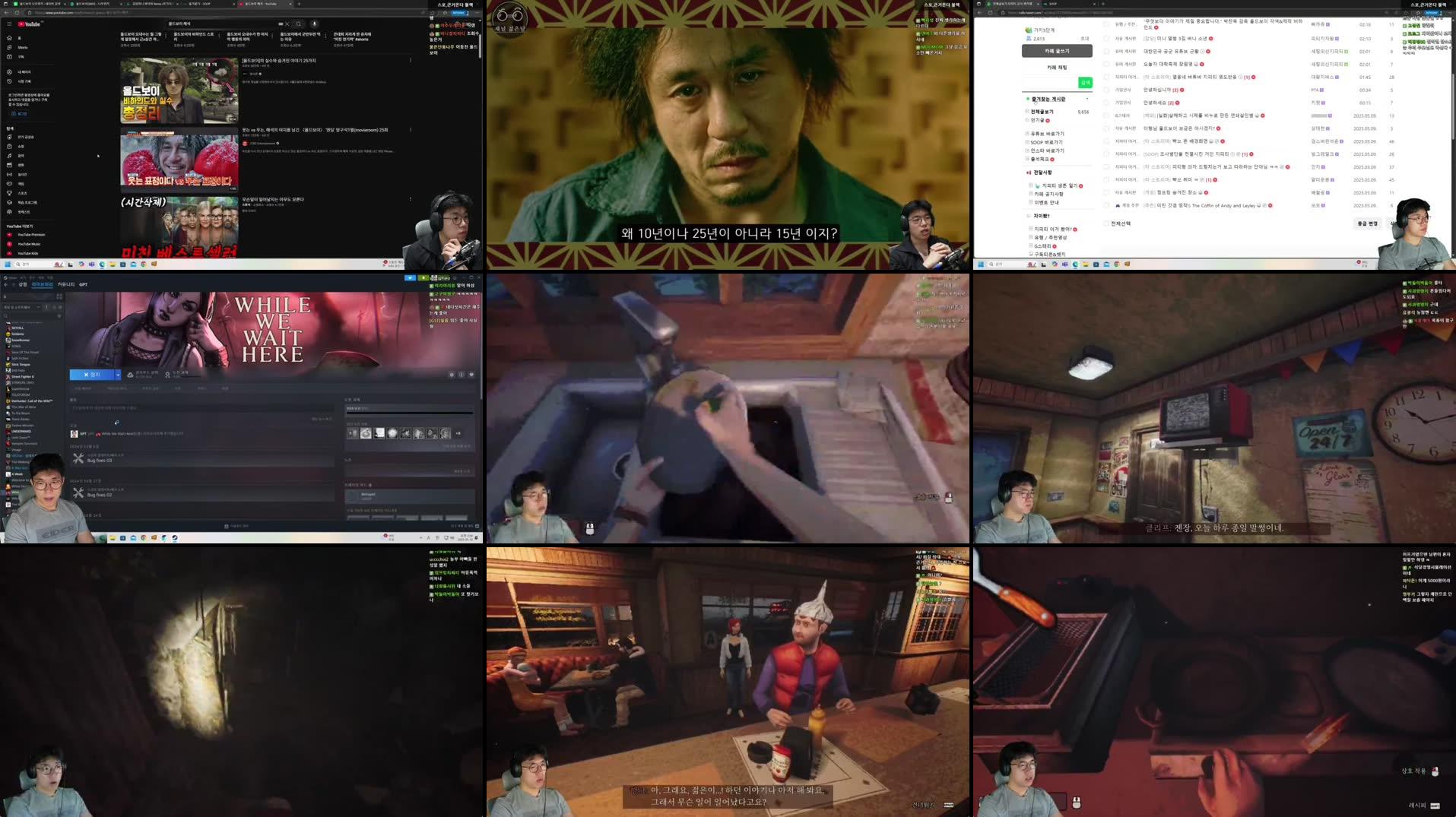Open Home in the YouTube sidebar
The height and width of the screenshot is (817, 1456).
coord(15,37)
